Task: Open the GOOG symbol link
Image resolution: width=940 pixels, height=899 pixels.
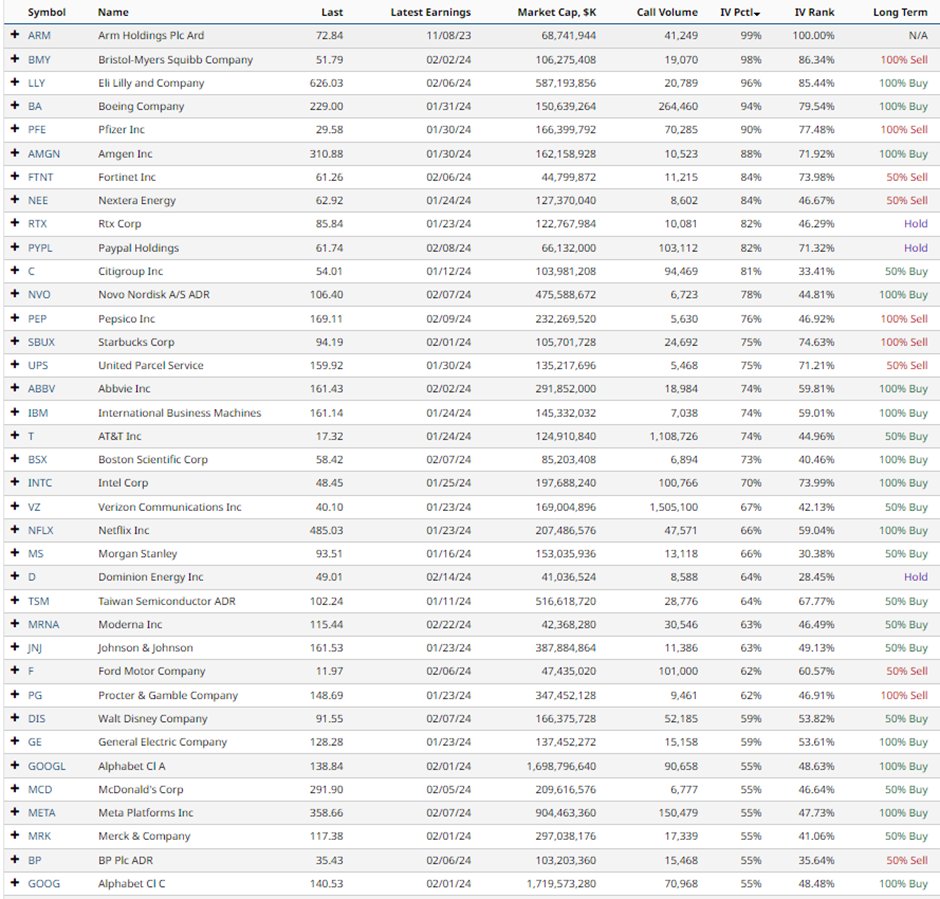Action: click(44, 883)
